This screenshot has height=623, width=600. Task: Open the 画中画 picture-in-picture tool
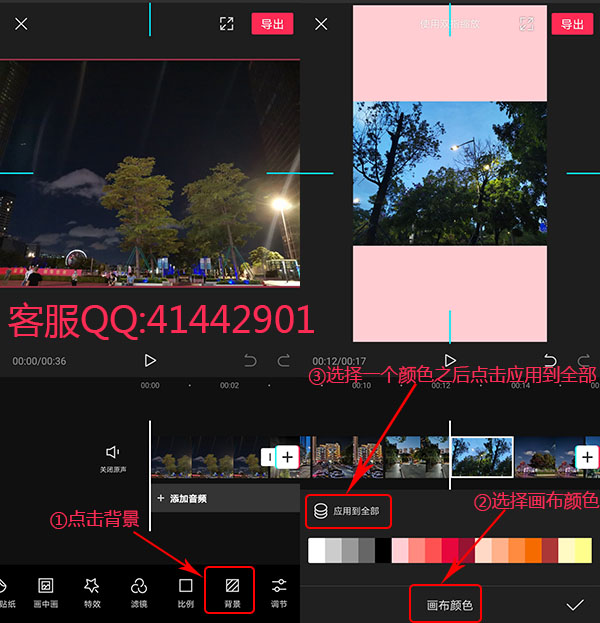(x=46, y=594)
